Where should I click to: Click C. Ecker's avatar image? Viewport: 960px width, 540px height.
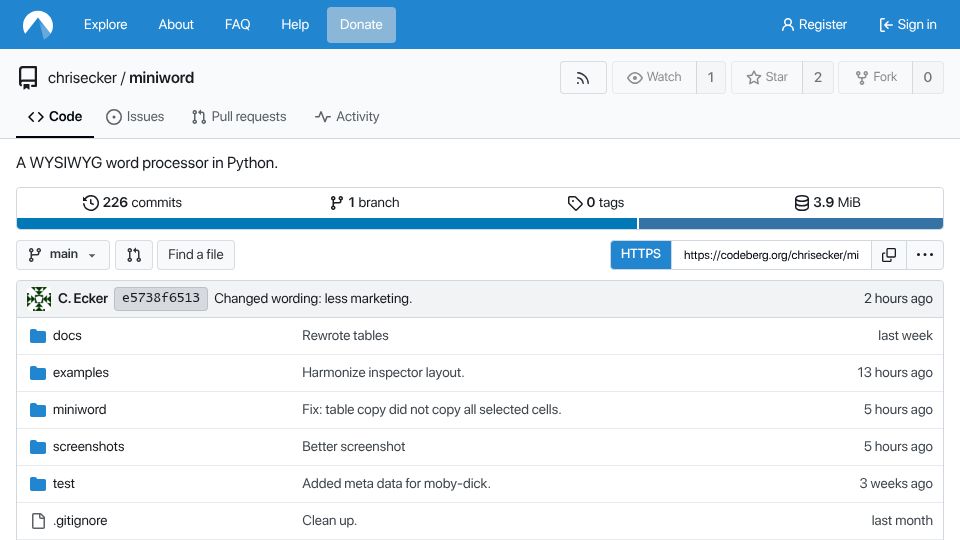(39, 299)
